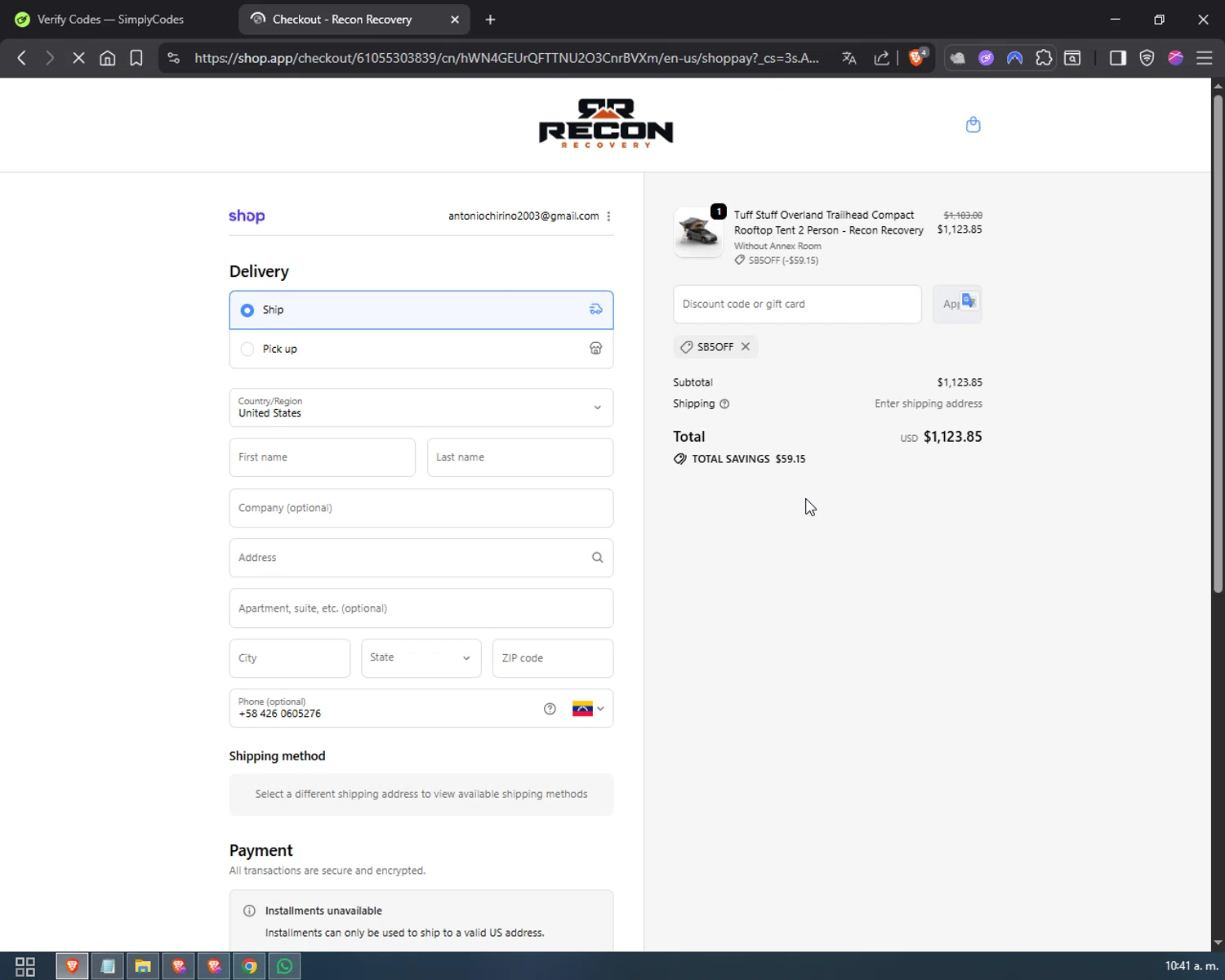This screenshot has height=980, width=1225.
Task: Open the translate page icon
Action: click(x=849, y=58)
